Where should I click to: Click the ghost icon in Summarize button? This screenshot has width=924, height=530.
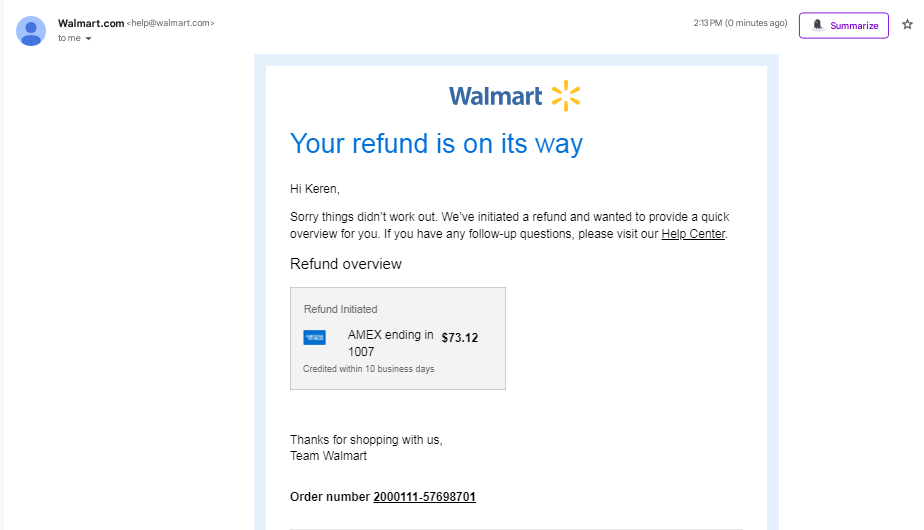click(x=817, y=25)
